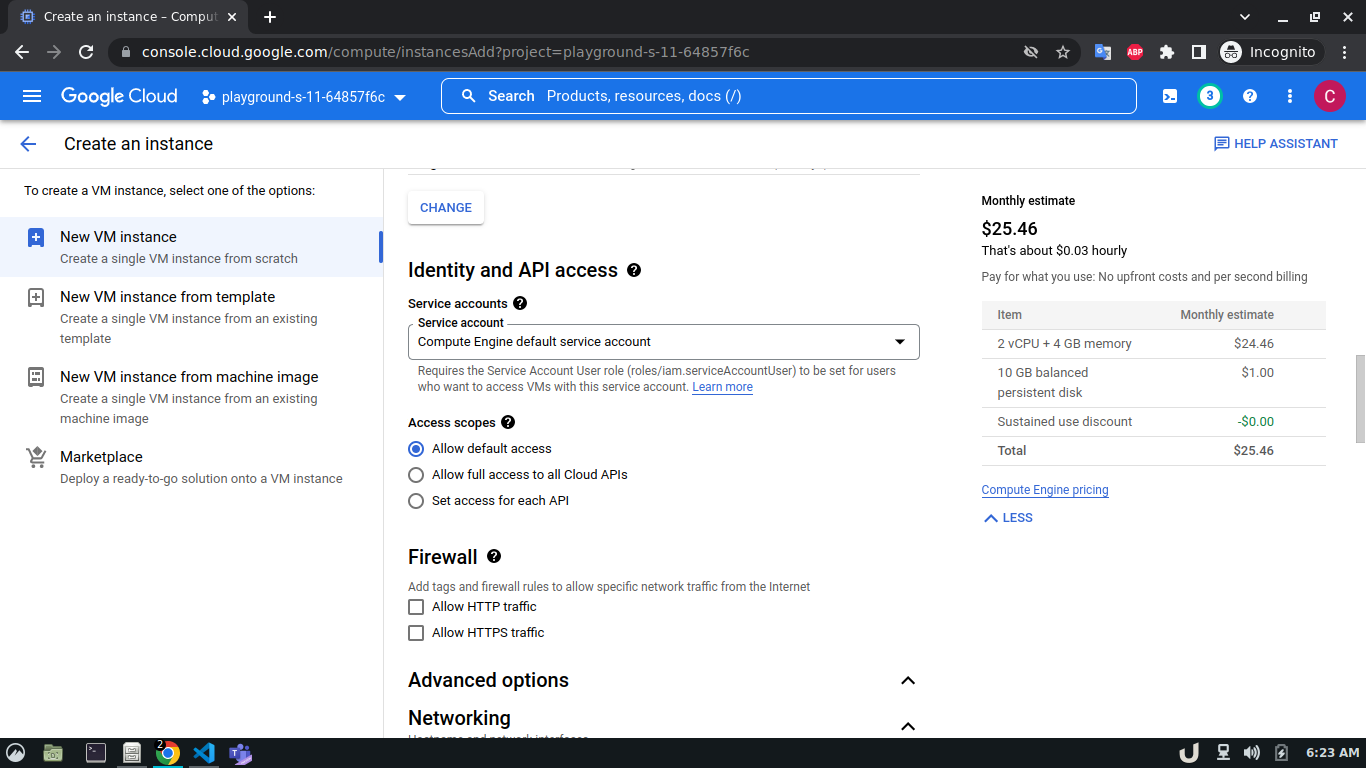The height and width of the screenshot is (768, 1366).
Task: Enable Allow HTTPS traffic checkbox
Action: coord(416,633)
